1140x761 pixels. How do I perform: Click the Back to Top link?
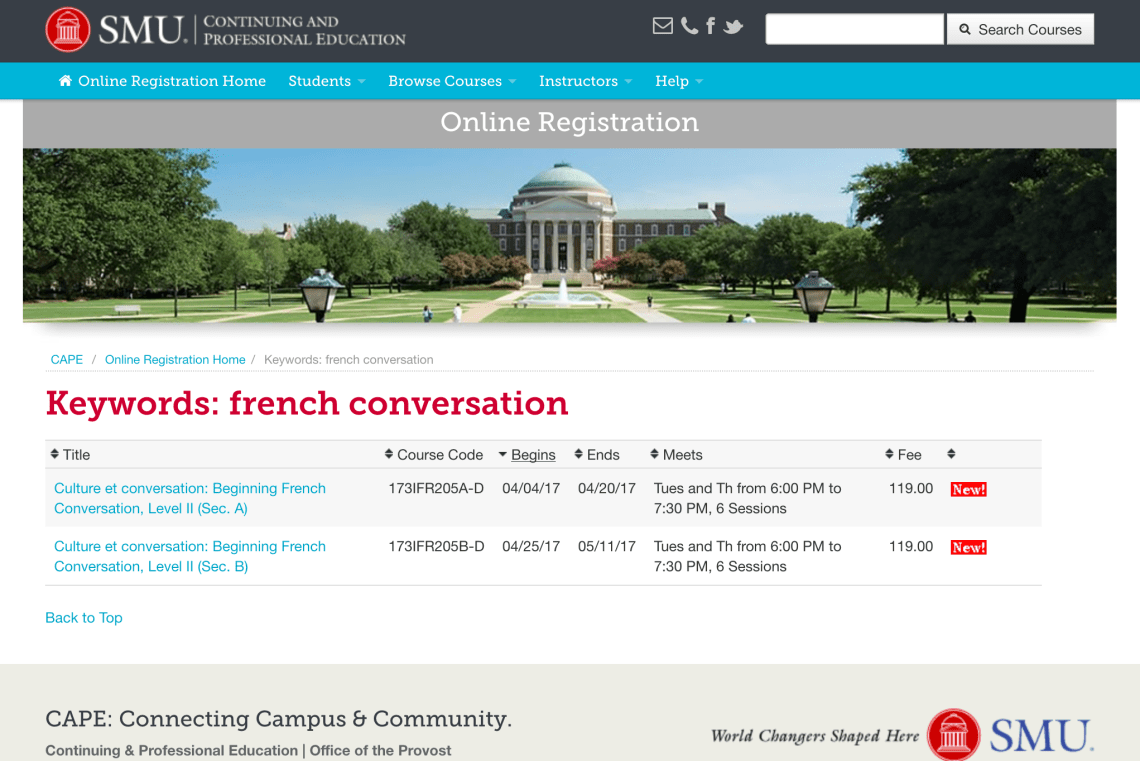84,618
